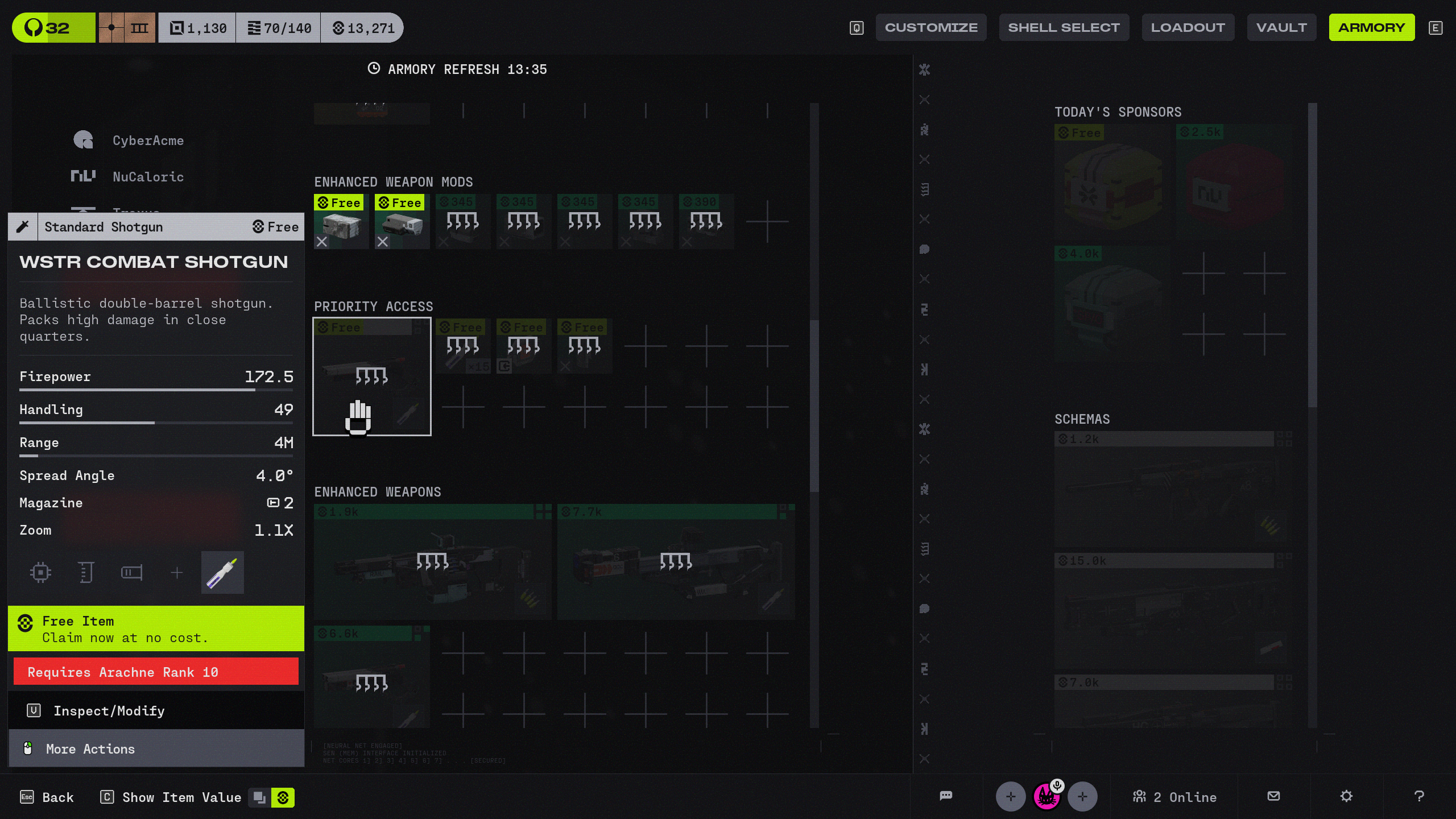Click the help question mark icon
Viewport: 1456px width, 819px height.
click(1419, 796)
